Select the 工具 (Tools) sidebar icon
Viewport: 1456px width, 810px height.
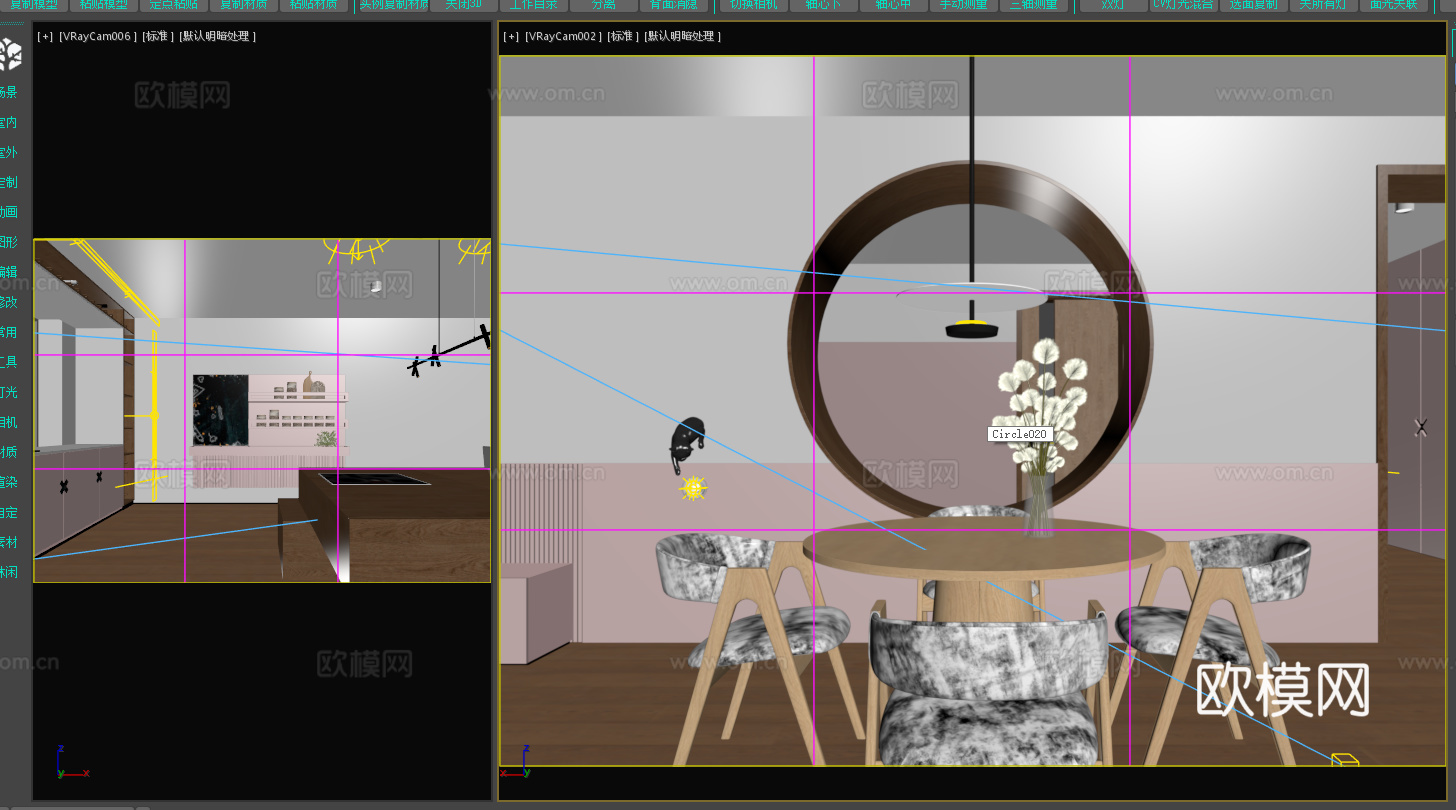(8, 361)
